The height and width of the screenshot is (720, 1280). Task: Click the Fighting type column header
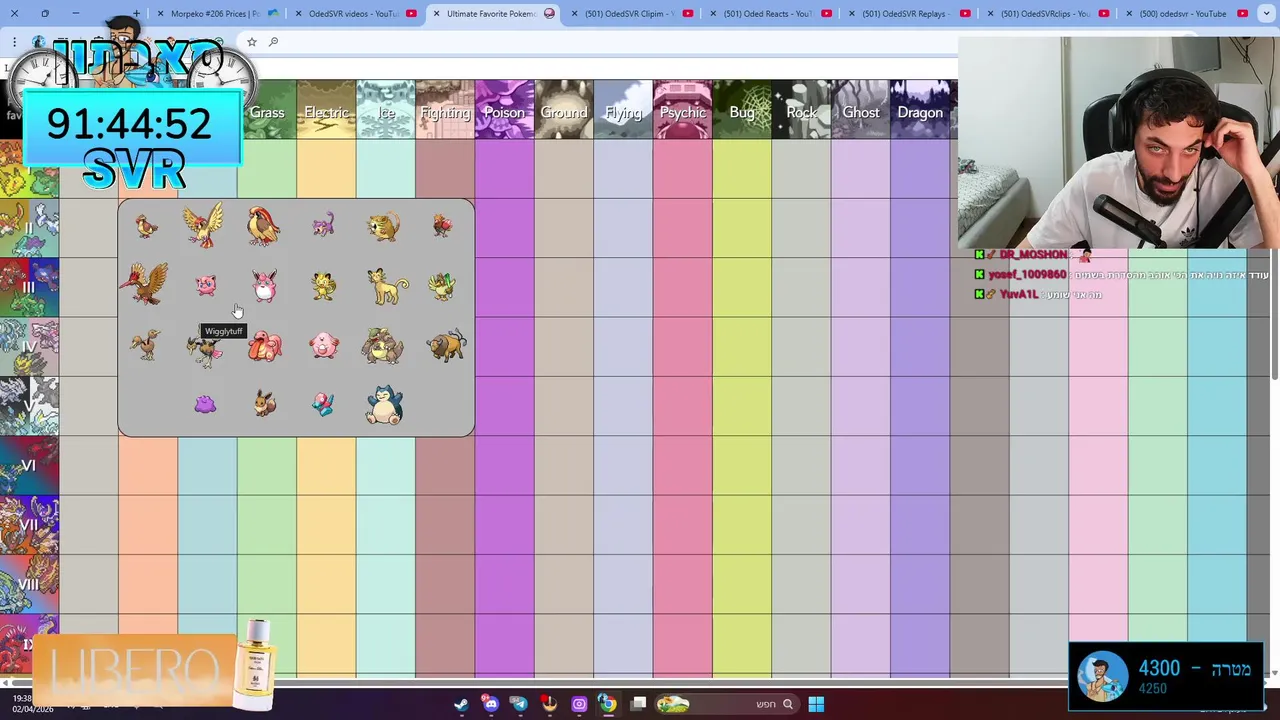point(445,110)
